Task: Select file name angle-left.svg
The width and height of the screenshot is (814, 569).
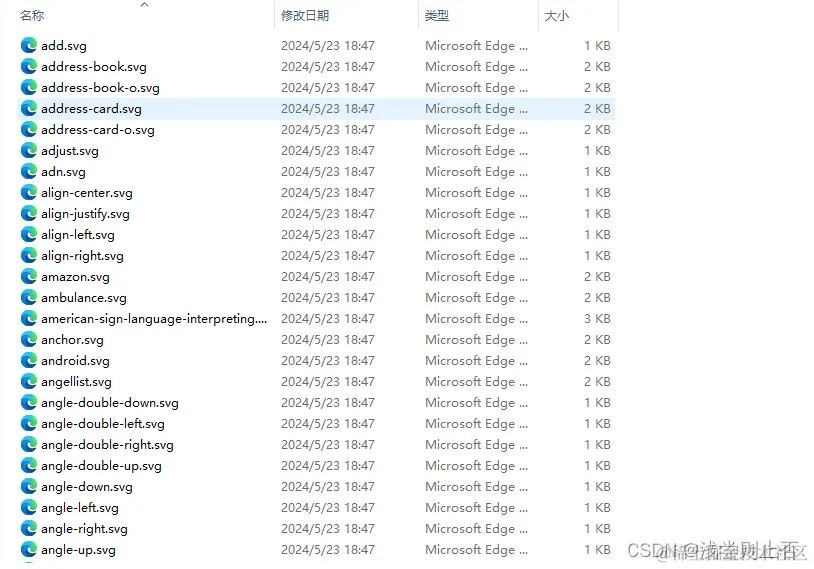Action: (x=79, y=508)
